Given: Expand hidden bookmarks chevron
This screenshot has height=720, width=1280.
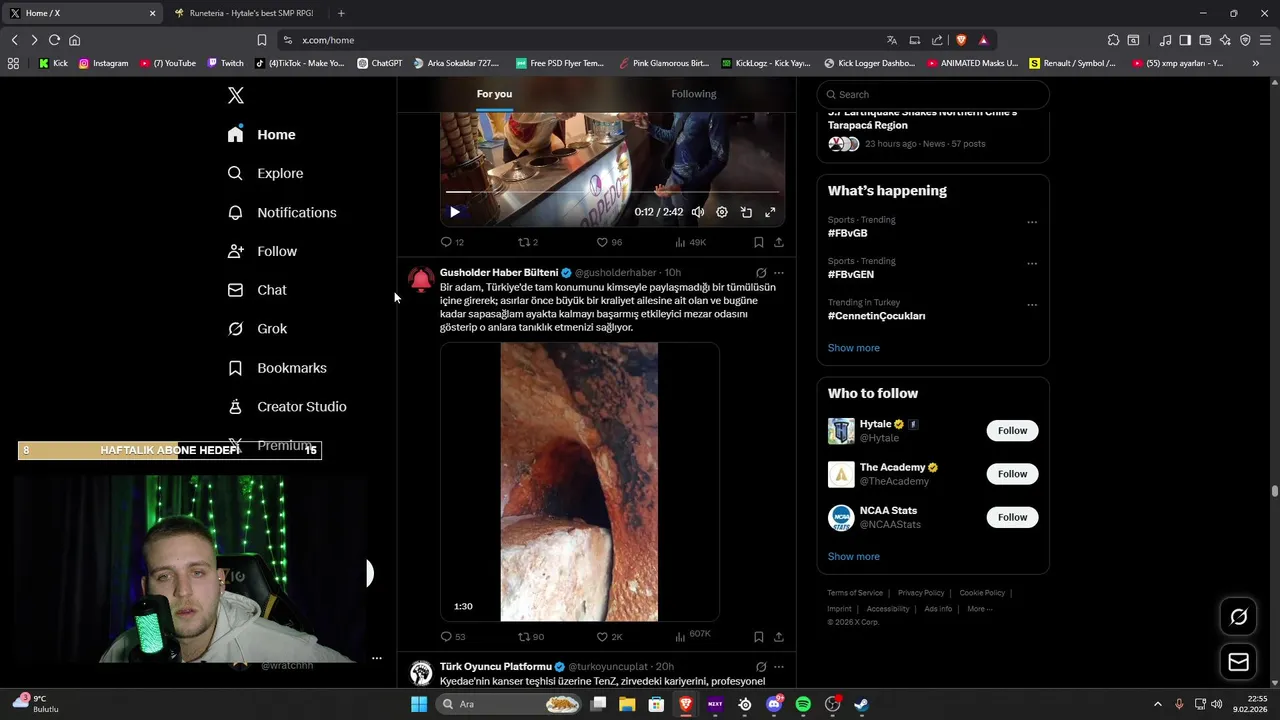Looking at the screenshot, I should coord(1256,63).
